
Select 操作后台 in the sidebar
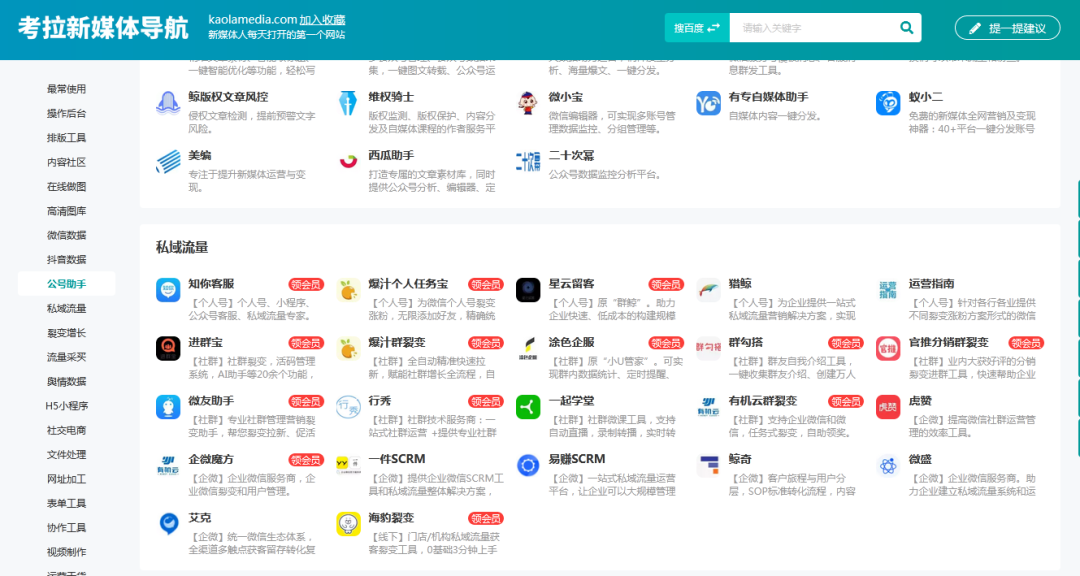point(67,113)
